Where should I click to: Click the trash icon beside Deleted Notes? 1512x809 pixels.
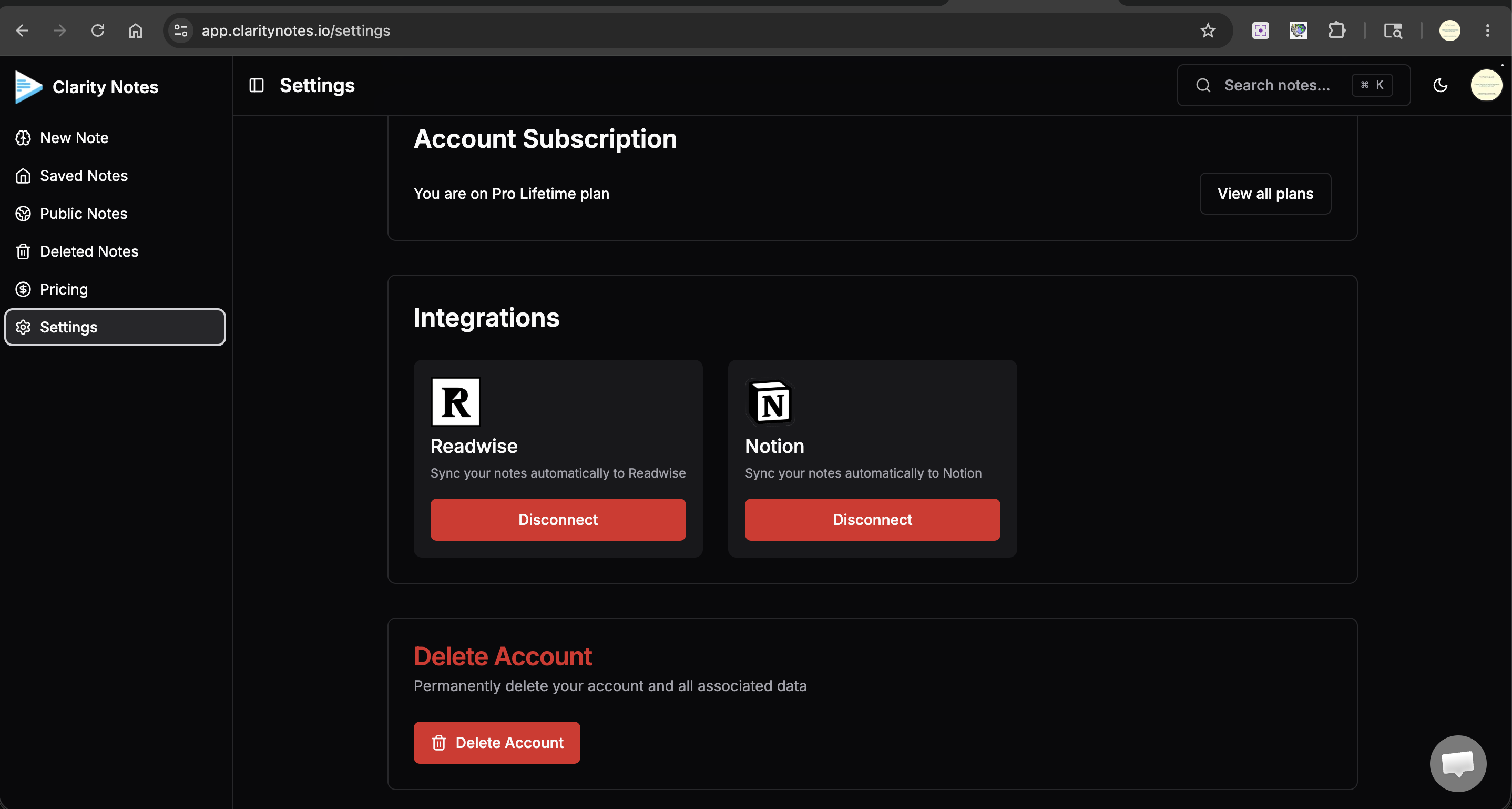tap(23, 251)
